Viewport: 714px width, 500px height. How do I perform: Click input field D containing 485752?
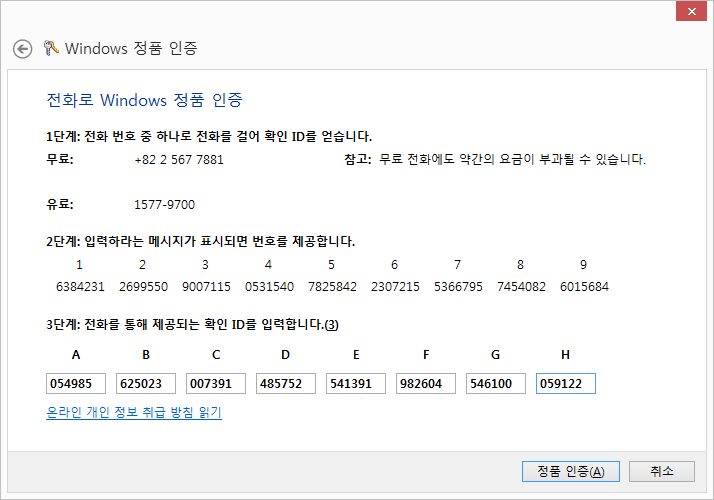point(286,383)
